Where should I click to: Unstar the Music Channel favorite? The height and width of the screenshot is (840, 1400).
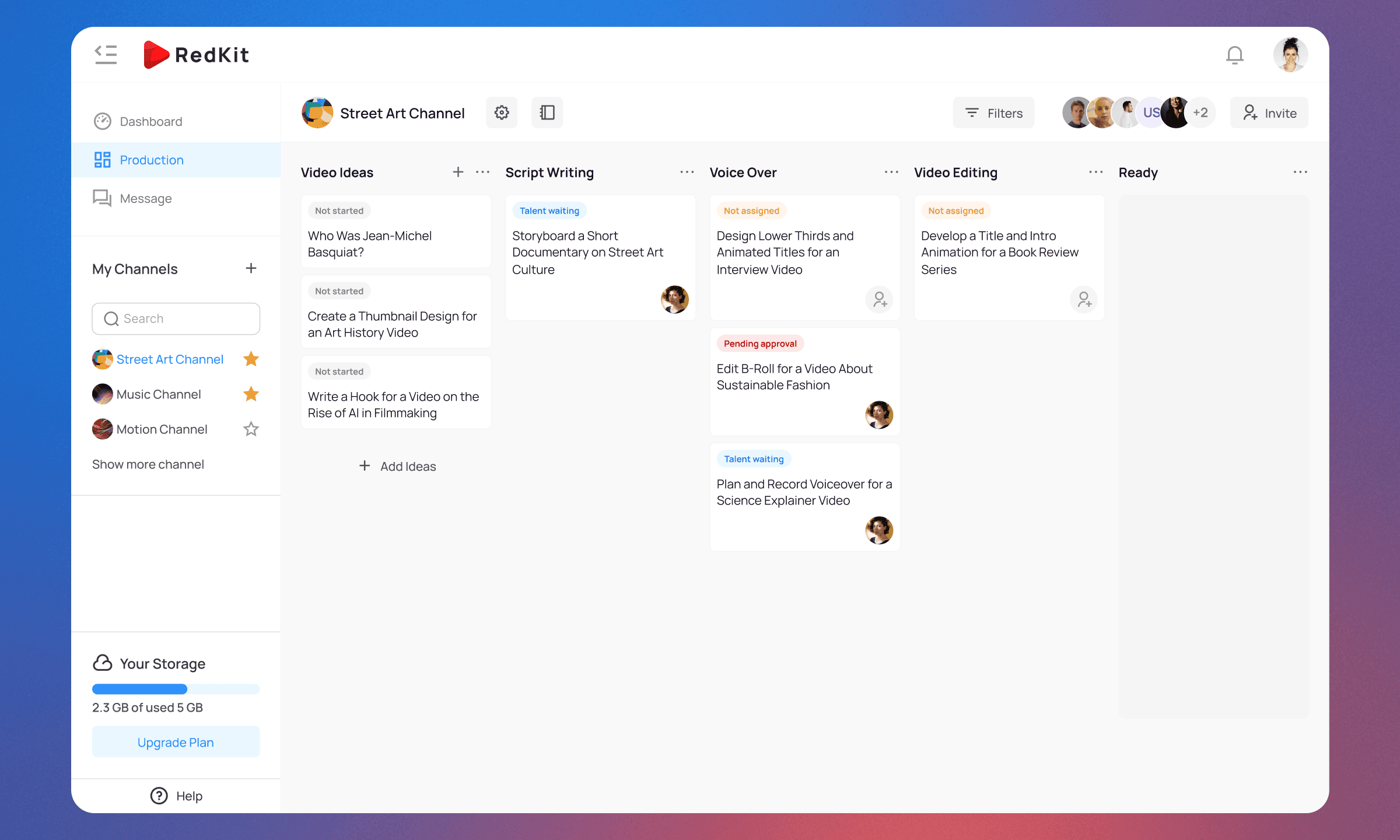click(251, 394)
